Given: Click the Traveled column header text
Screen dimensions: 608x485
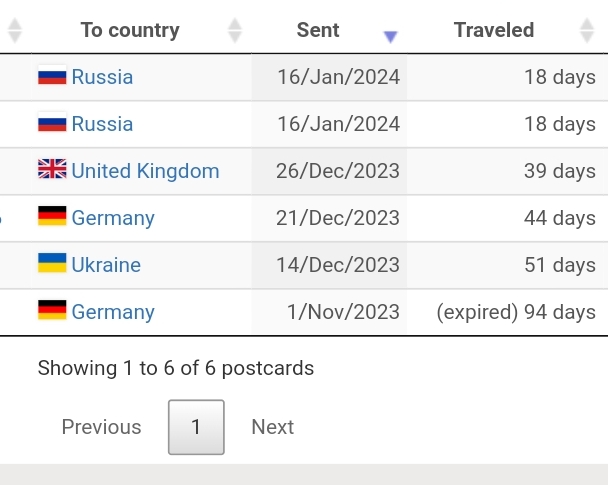Looking at the screenshot, I should coord(494,30).
